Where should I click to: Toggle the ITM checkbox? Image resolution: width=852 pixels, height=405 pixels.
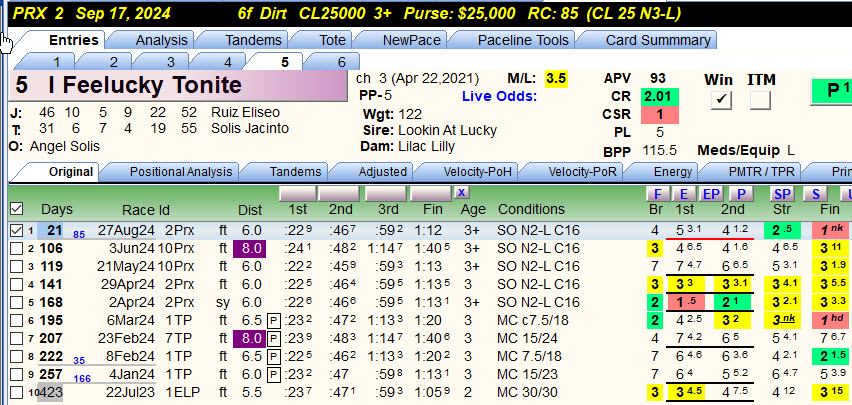(761, 99)
